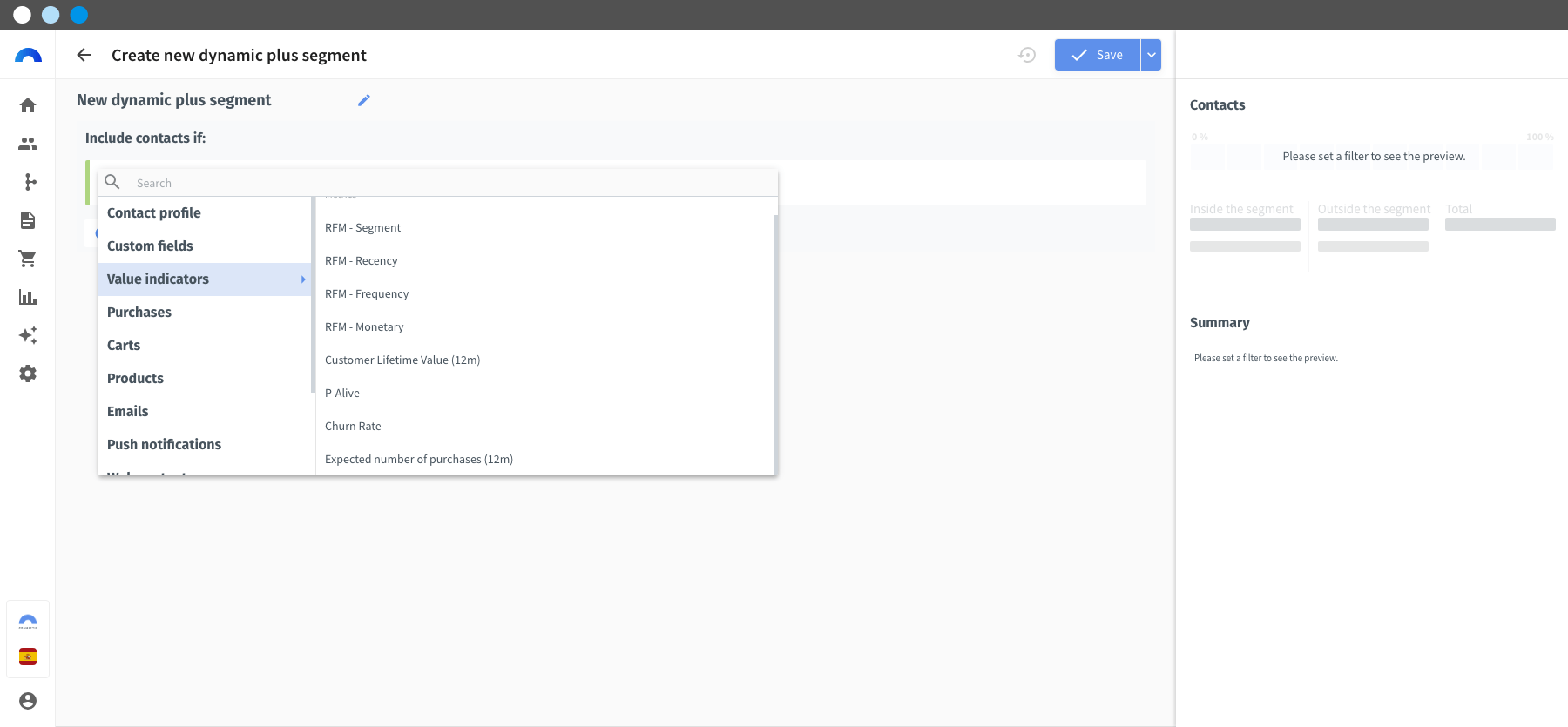1568x727 pixels.
Task: Select Products category
Action: pos(205,379)
